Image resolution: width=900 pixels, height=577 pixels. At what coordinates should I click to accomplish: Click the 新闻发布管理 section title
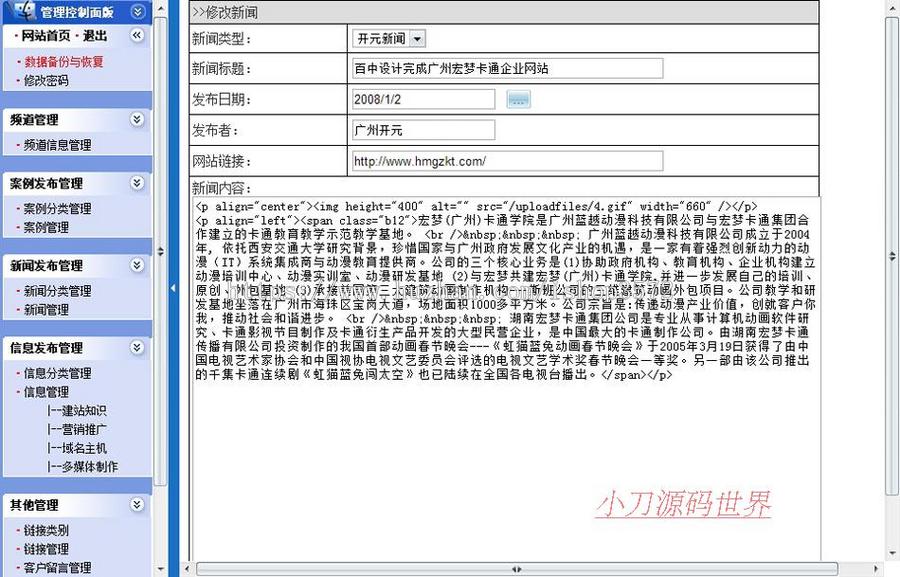[46, 266]
